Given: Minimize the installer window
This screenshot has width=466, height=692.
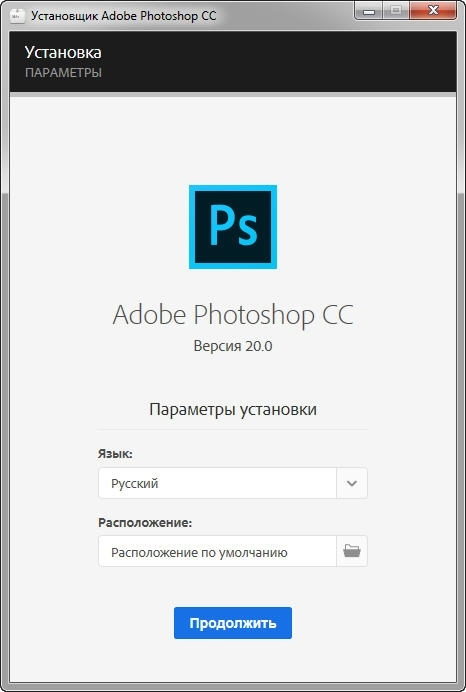Looking at the screenshot, I should [x=369, y=11].
